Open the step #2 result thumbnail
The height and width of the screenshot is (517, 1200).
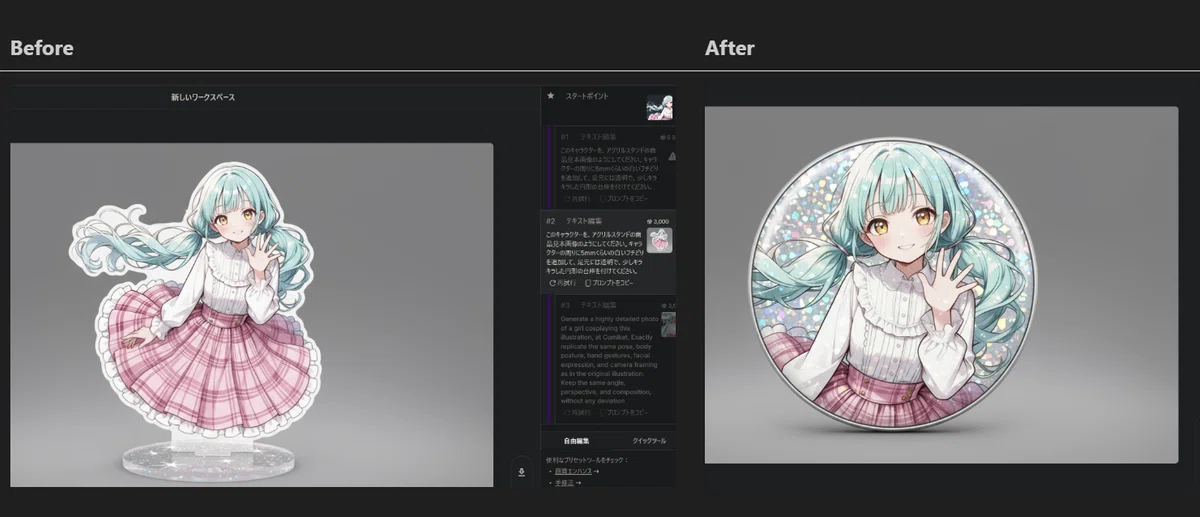click(x=660, y=240)
